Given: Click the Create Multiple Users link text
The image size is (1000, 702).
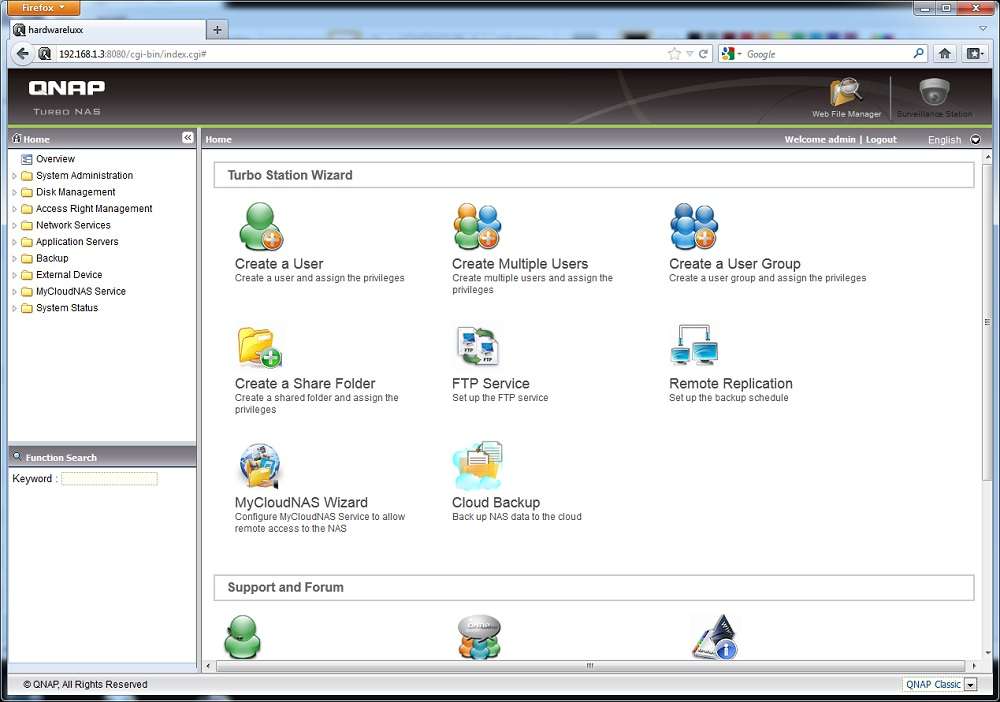Looking at the screenshot, I should pos(520,263).
